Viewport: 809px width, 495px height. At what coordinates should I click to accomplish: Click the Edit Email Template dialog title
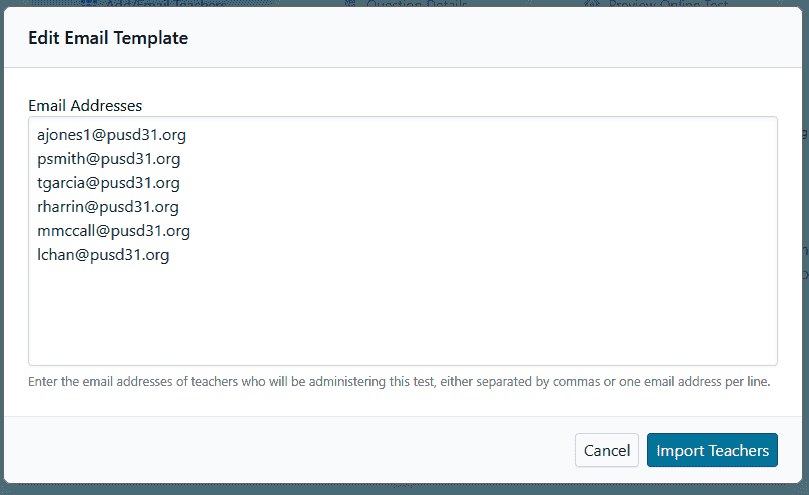[x=108, y=38]
